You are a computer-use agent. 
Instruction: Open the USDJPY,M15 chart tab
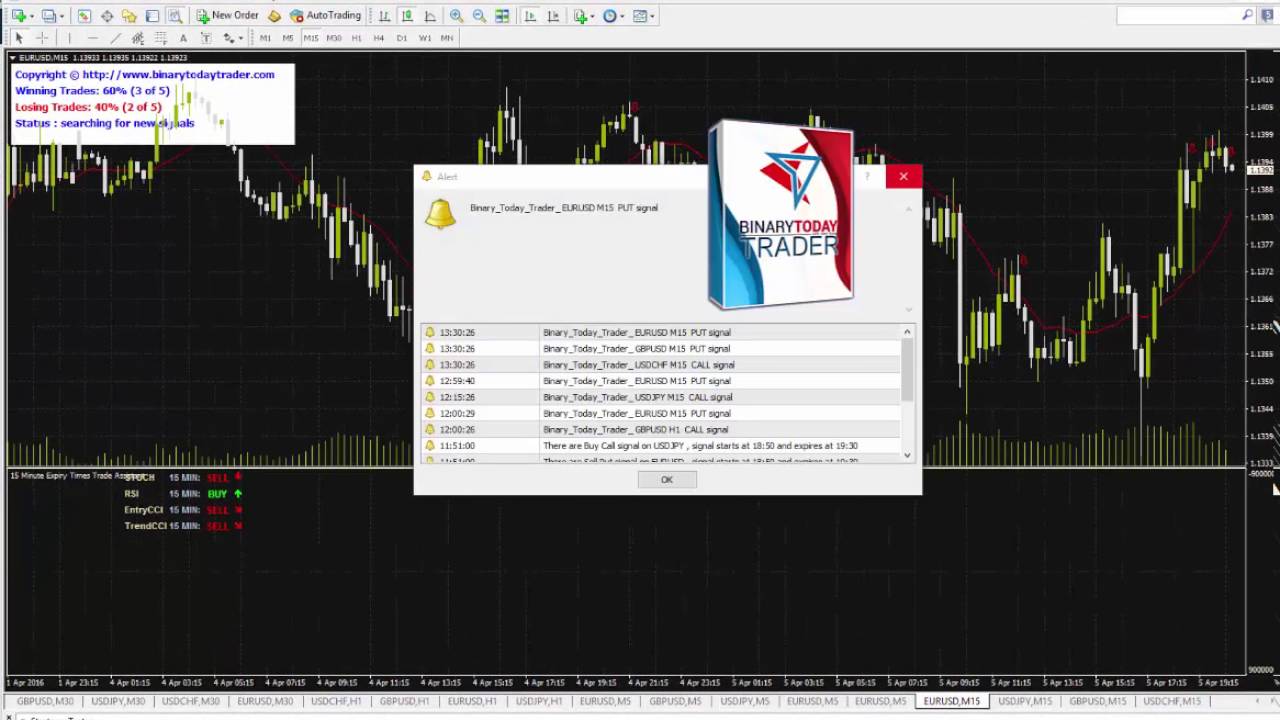(1025, 701)
